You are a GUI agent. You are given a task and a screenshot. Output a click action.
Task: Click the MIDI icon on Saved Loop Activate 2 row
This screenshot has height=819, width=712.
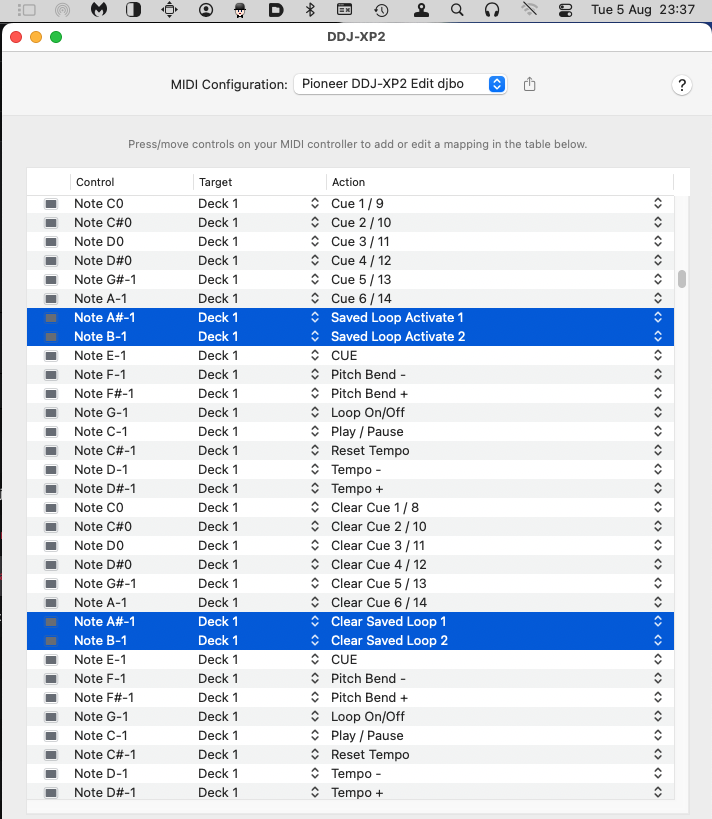pyautogui.click(x=51, y=337)
